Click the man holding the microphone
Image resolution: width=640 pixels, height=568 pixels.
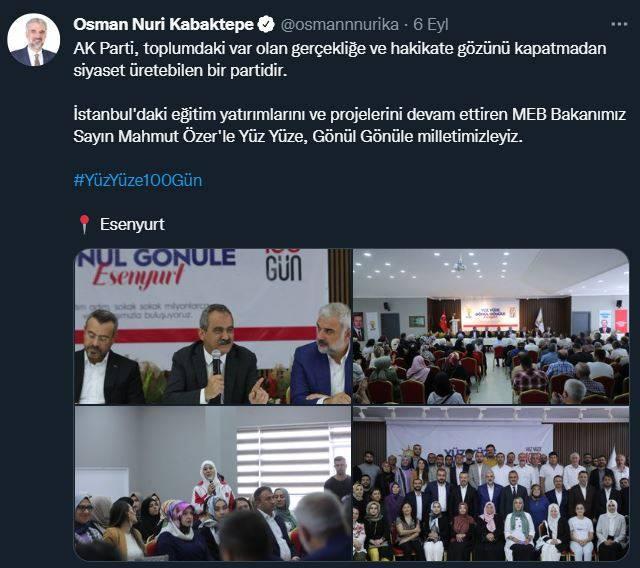pyautogui.click(x=215, y=355)
